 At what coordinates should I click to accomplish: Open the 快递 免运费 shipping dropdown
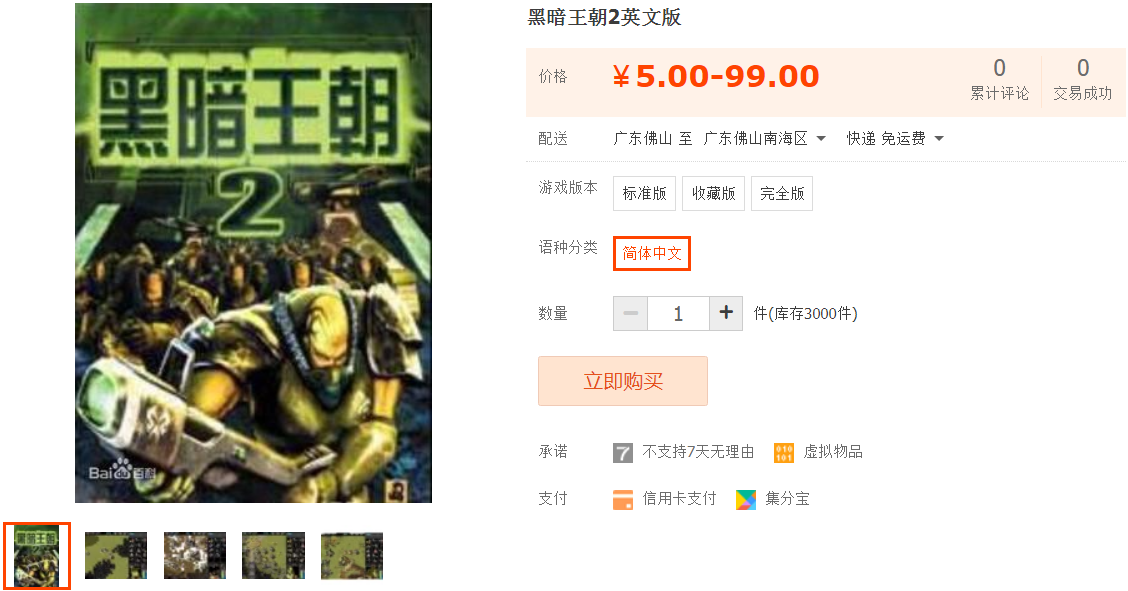[x=895, y=138]
